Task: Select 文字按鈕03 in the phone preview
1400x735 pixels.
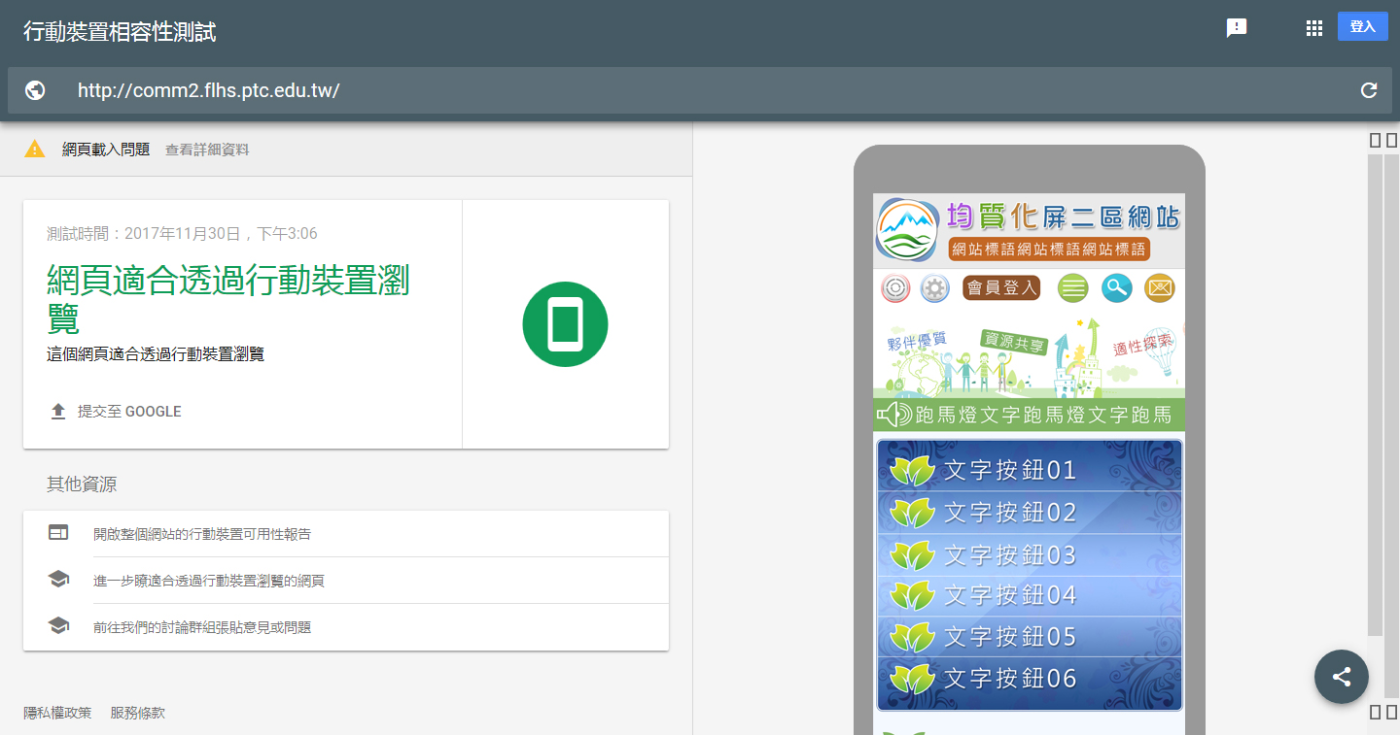Action: pos(1029,555)
